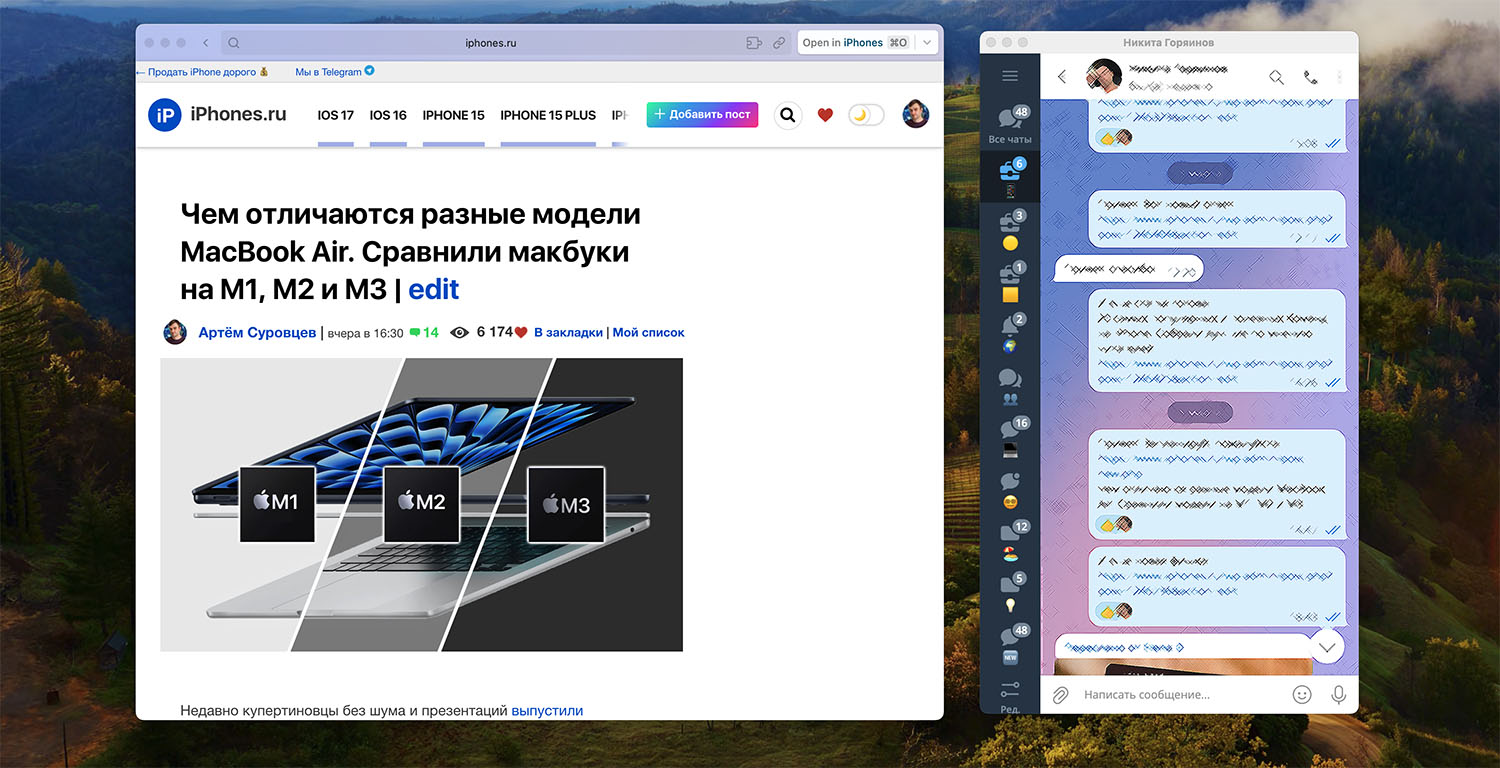Click 'Ред.' edit folders button in Telegram
Screen dimensions: 1500x768
(1010, 697)
